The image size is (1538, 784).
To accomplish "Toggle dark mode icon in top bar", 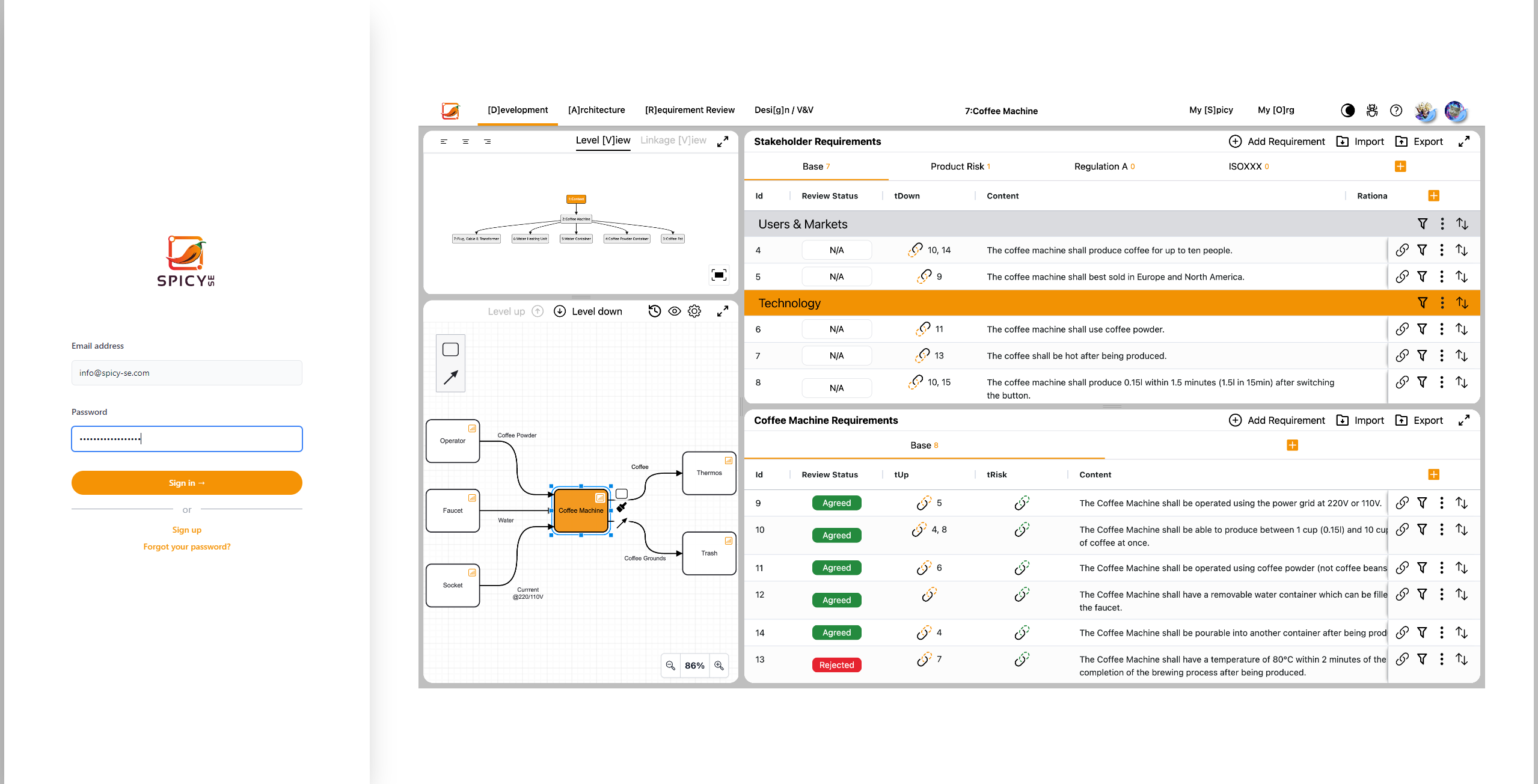I will (x=1348, y=111).
